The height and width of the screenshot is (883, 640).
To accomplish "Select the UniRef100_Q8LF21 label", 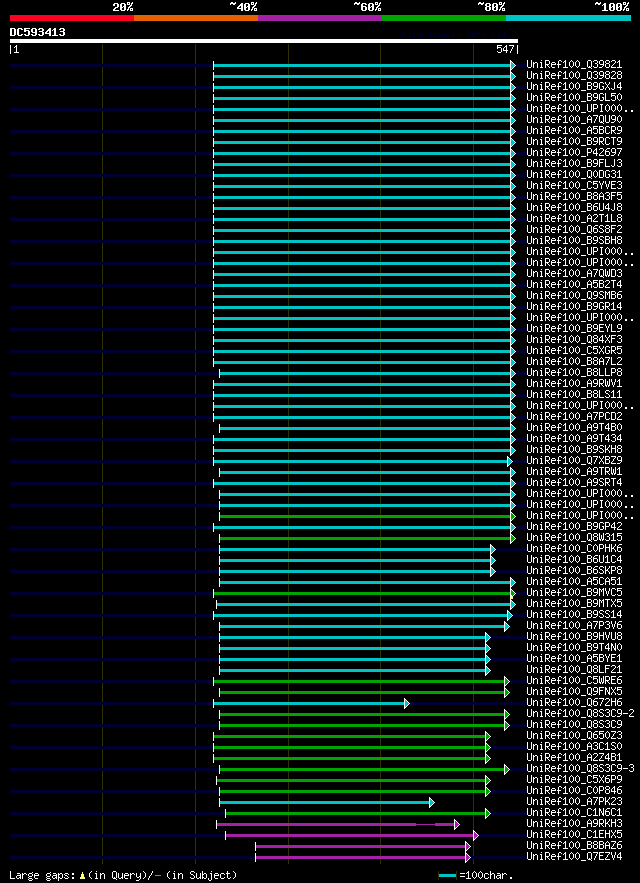I will tap(574, 670).
